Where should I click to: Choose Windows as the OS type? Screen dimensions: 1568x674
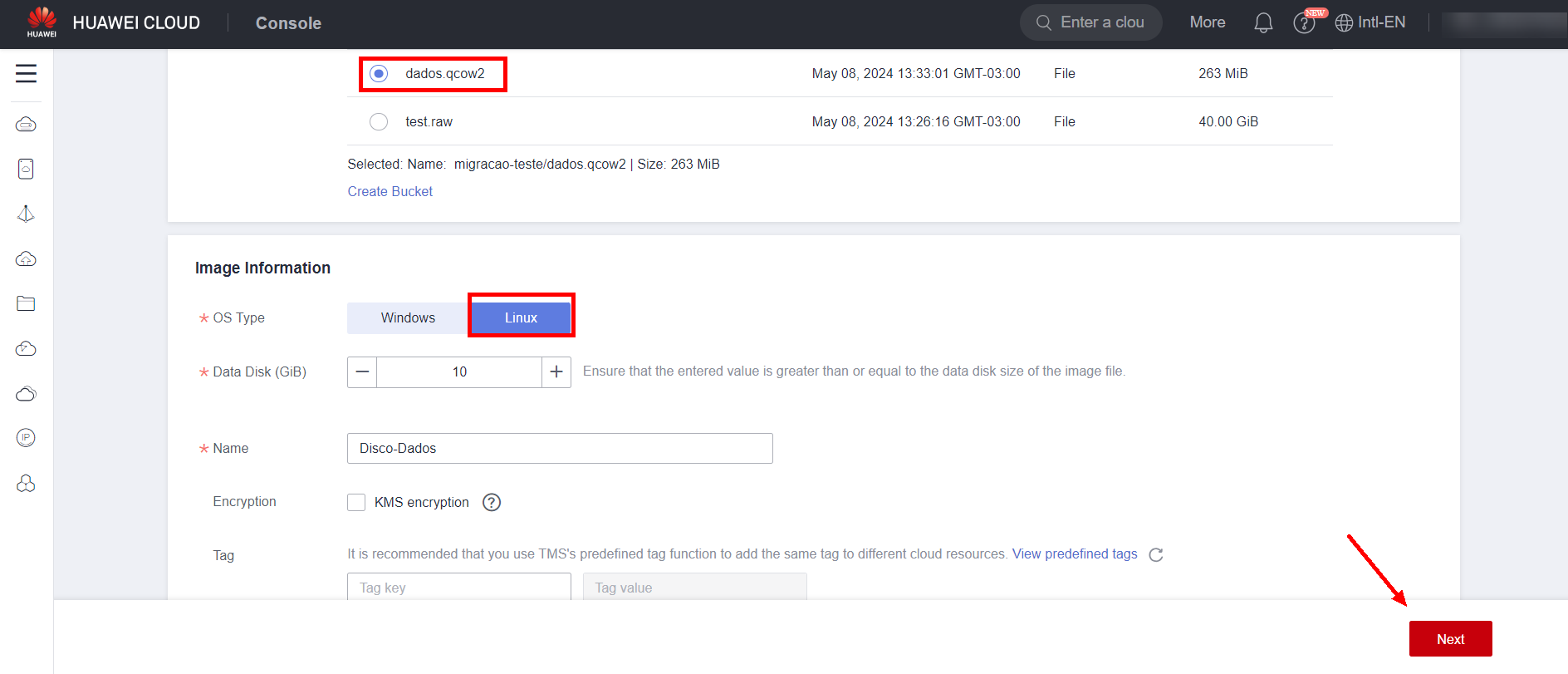click(x=408, y=318)
